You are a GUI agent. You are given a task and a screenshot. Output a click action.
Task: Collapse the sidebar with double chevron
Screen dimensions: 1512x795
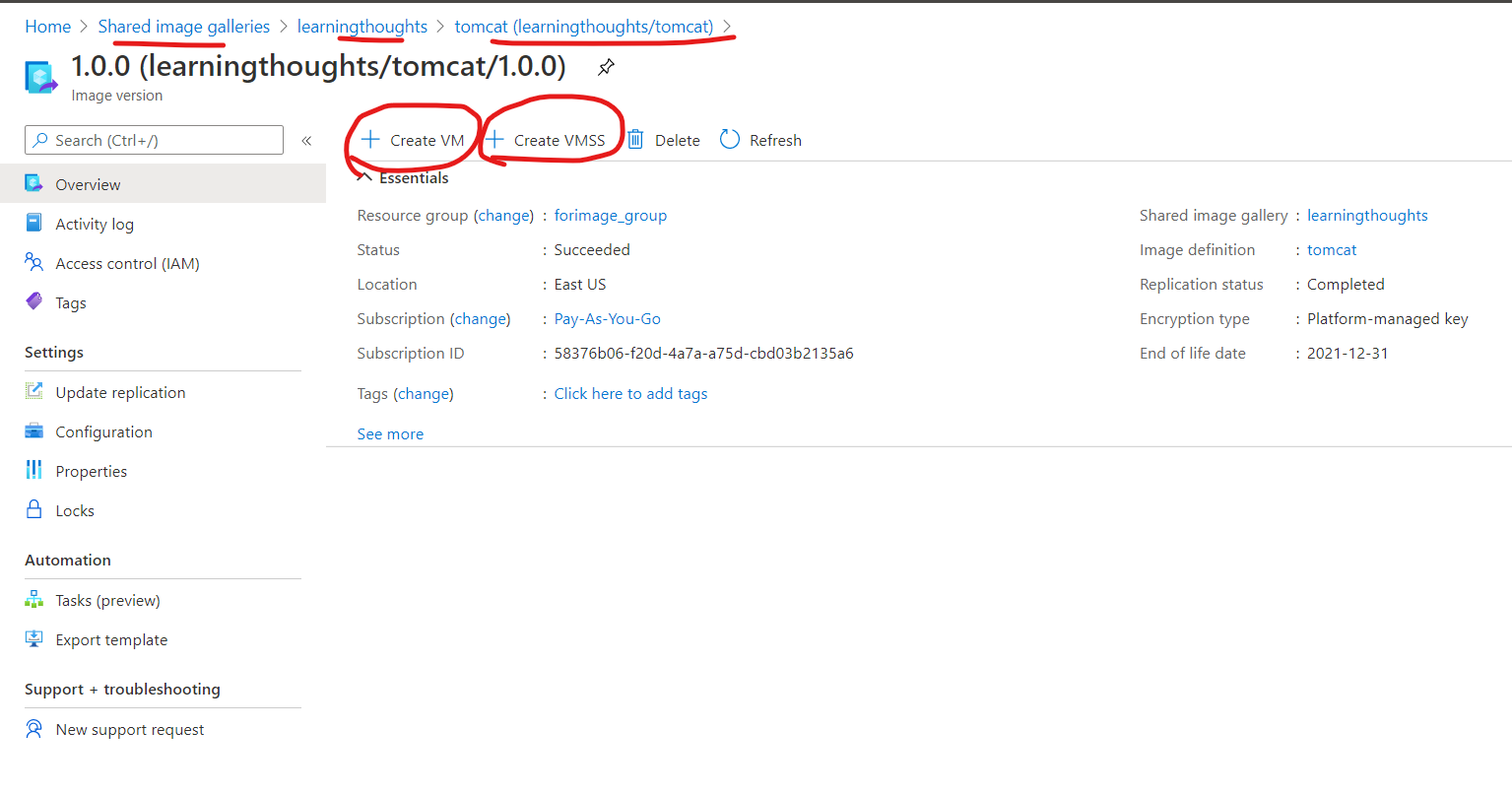pyautogui.click(x=306, y=141)
